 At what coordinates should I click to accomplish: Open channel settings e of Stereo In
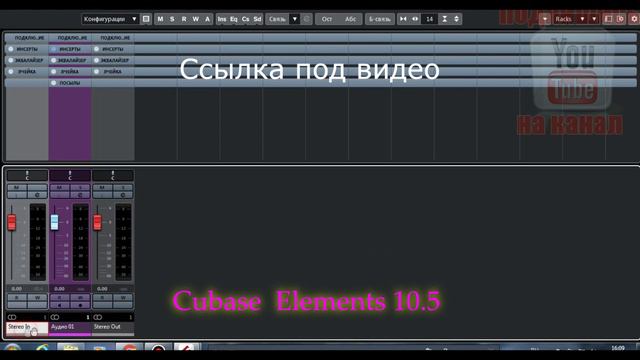tap(38, 195)
